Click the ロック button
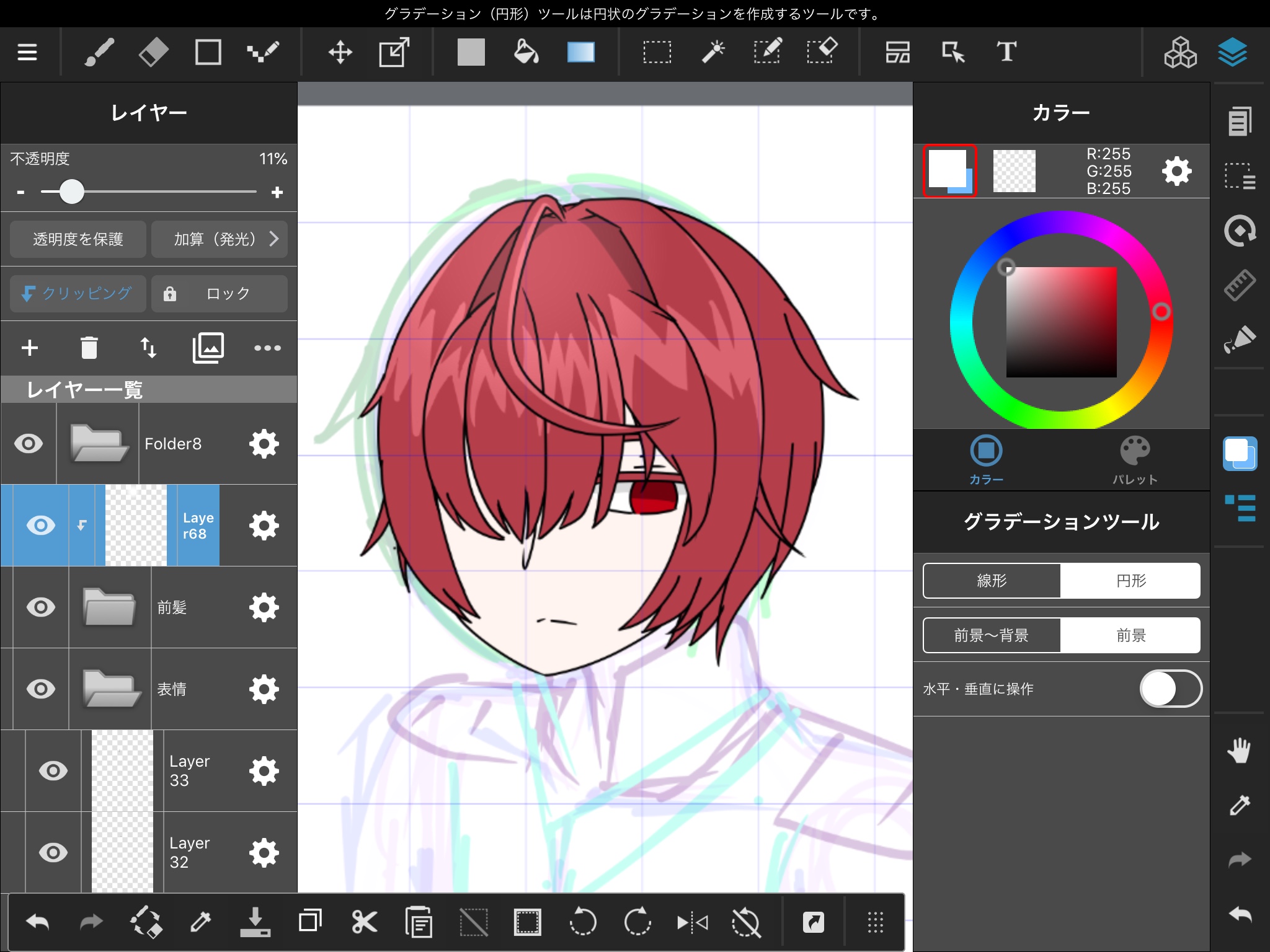1270x952 pixels. pyautogui.click(x=220, y=294)
